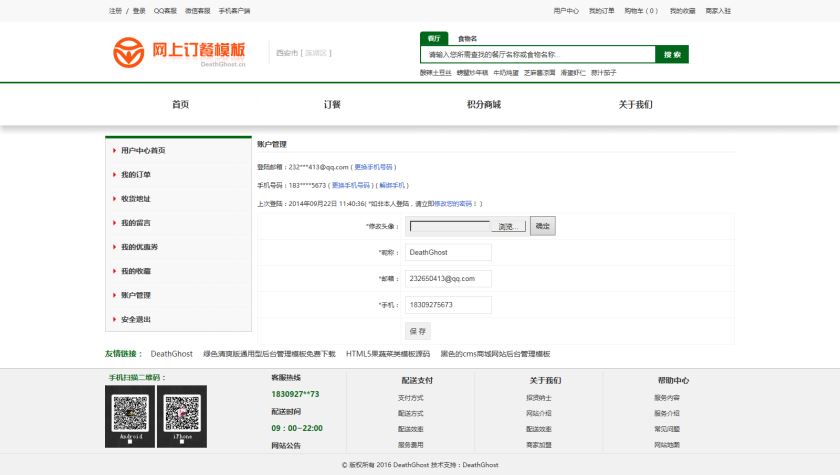Click the 客服热线 number 1830927**73

[x=295, y=394]
